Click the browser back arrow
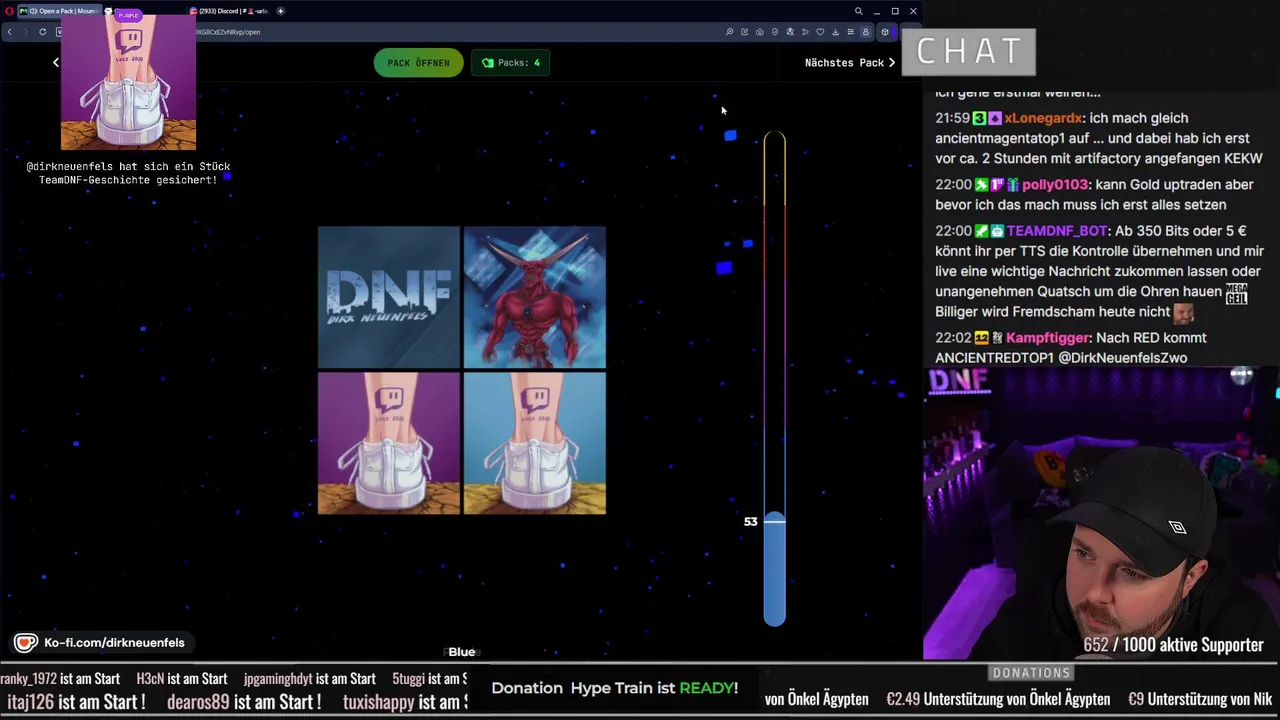 point(9,32)
